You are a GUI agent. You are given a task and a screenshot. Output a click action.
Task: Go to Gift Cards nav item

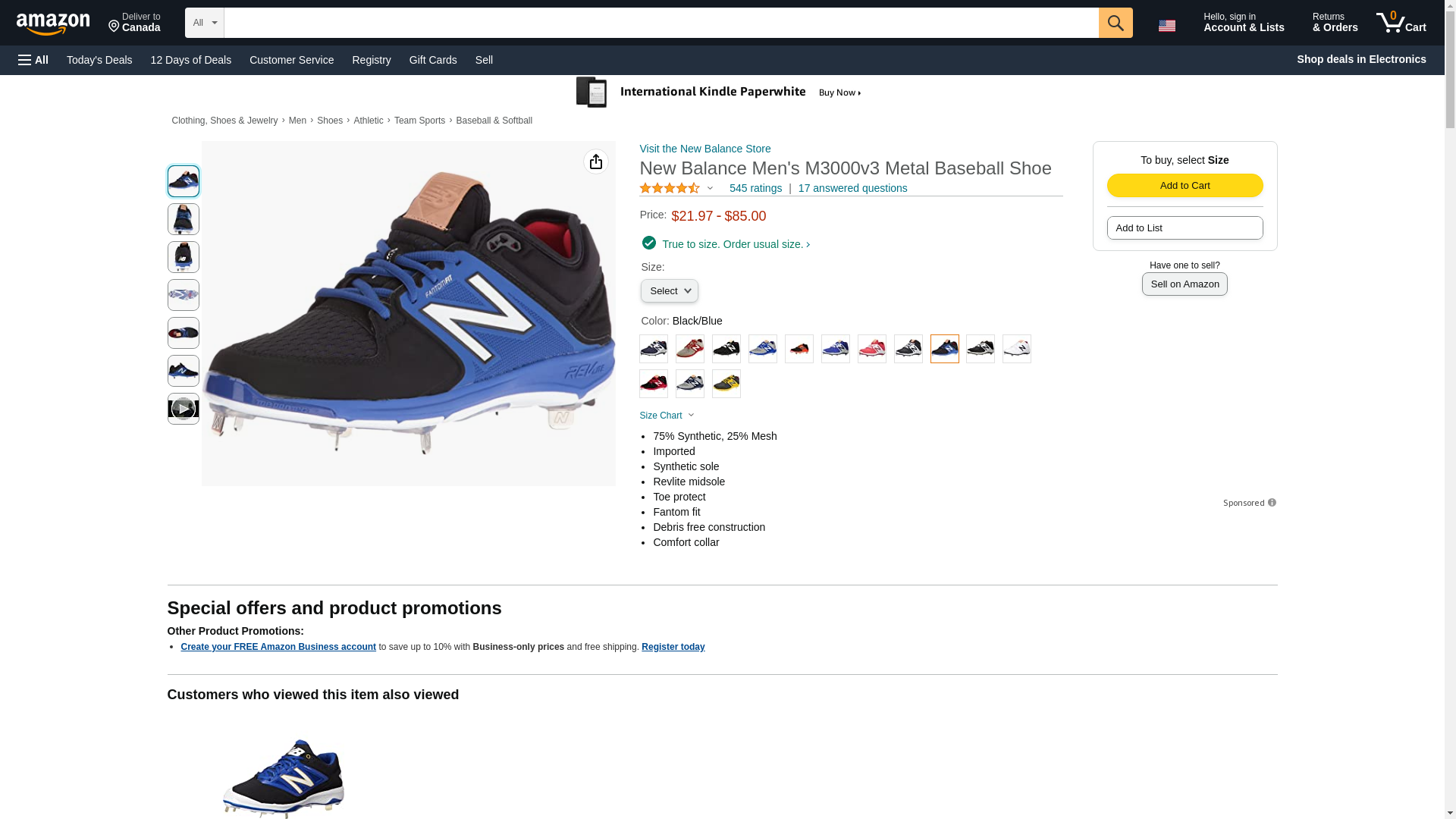click(433, 60)
